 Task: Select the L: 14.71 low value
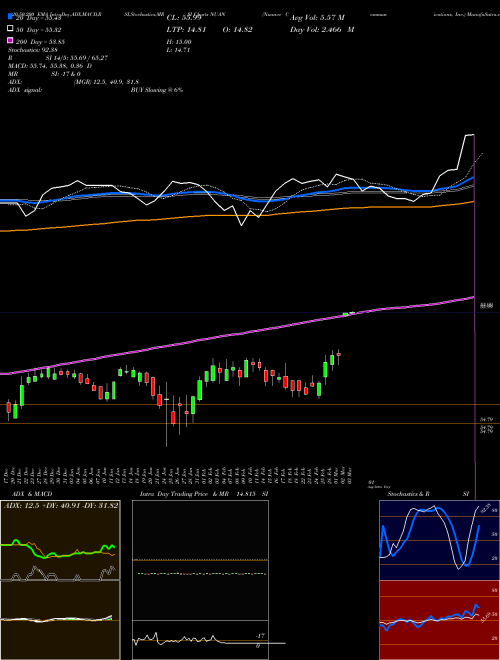[x=179, y=50]
